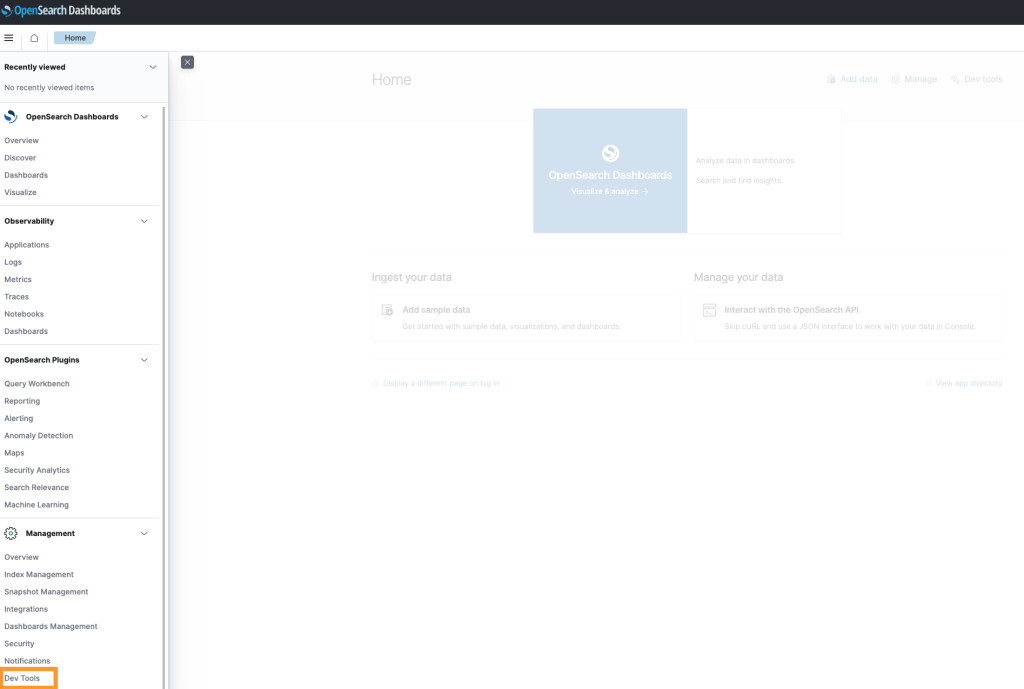This screenshot has height=689, width=1024.
Task: Click Visualize & analyze on the blue card
Action: pos(609,191)
